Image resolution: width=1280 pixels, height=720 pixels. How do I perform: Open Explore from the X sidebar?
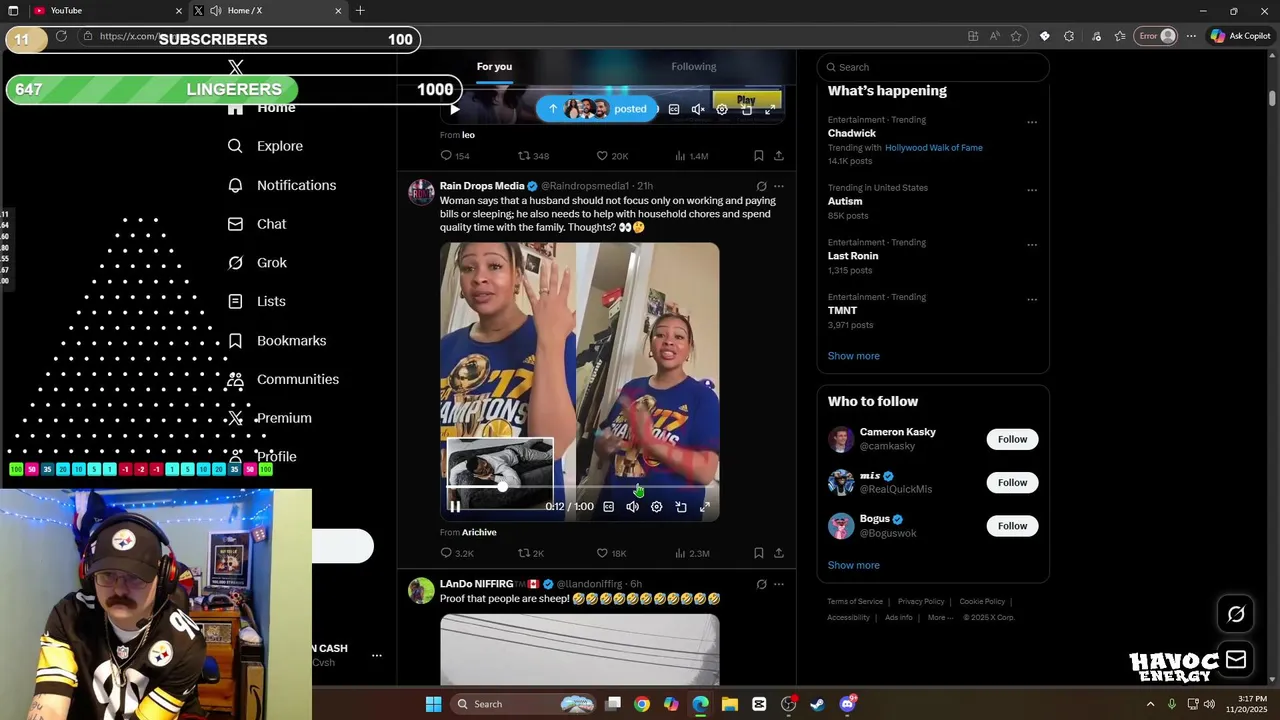pyautogui.click(x=265, y=146)
